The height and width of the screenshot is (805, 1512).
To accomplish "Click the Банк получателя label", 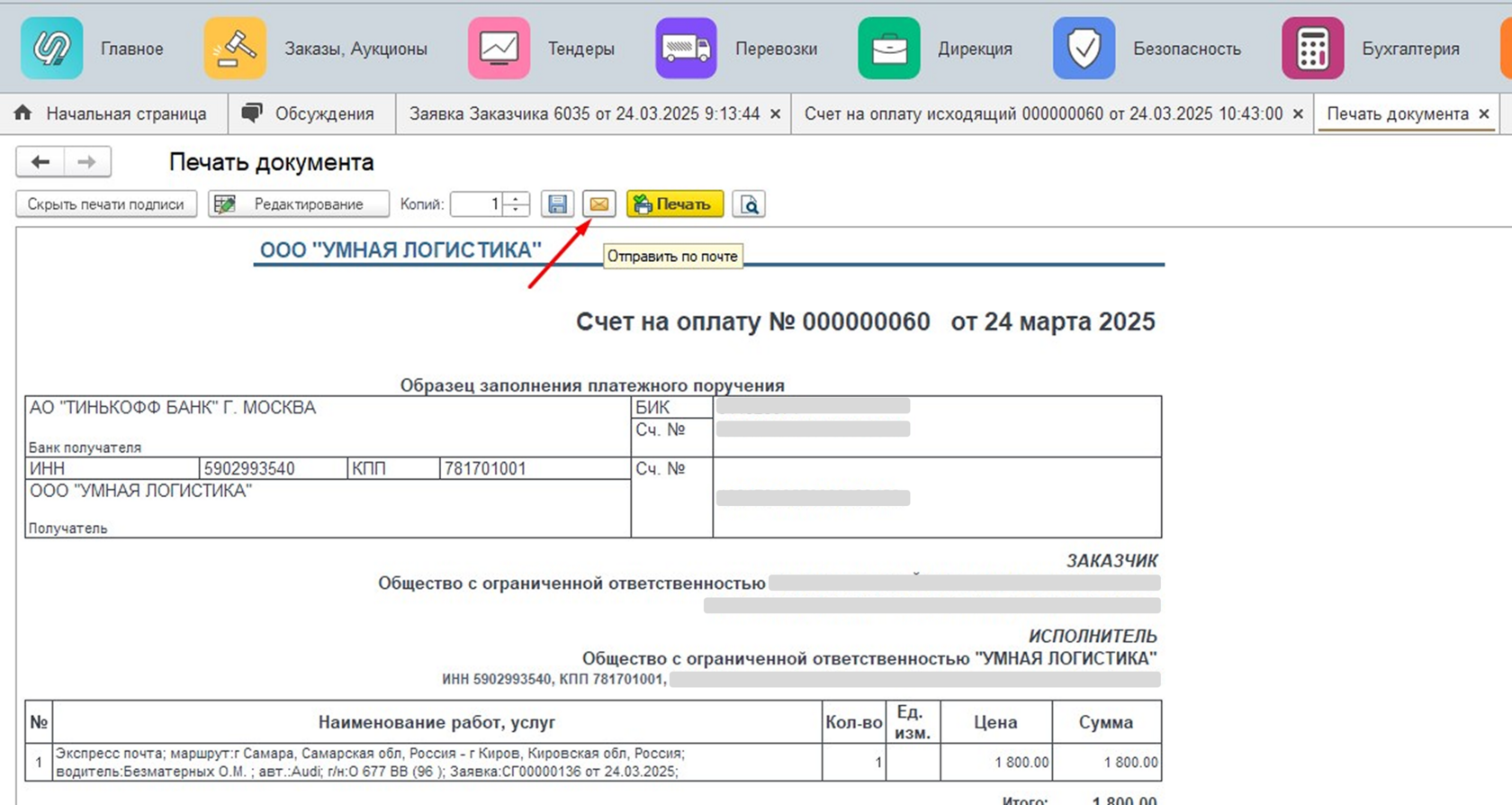I will pyautogui.click(x=85, y=448).
